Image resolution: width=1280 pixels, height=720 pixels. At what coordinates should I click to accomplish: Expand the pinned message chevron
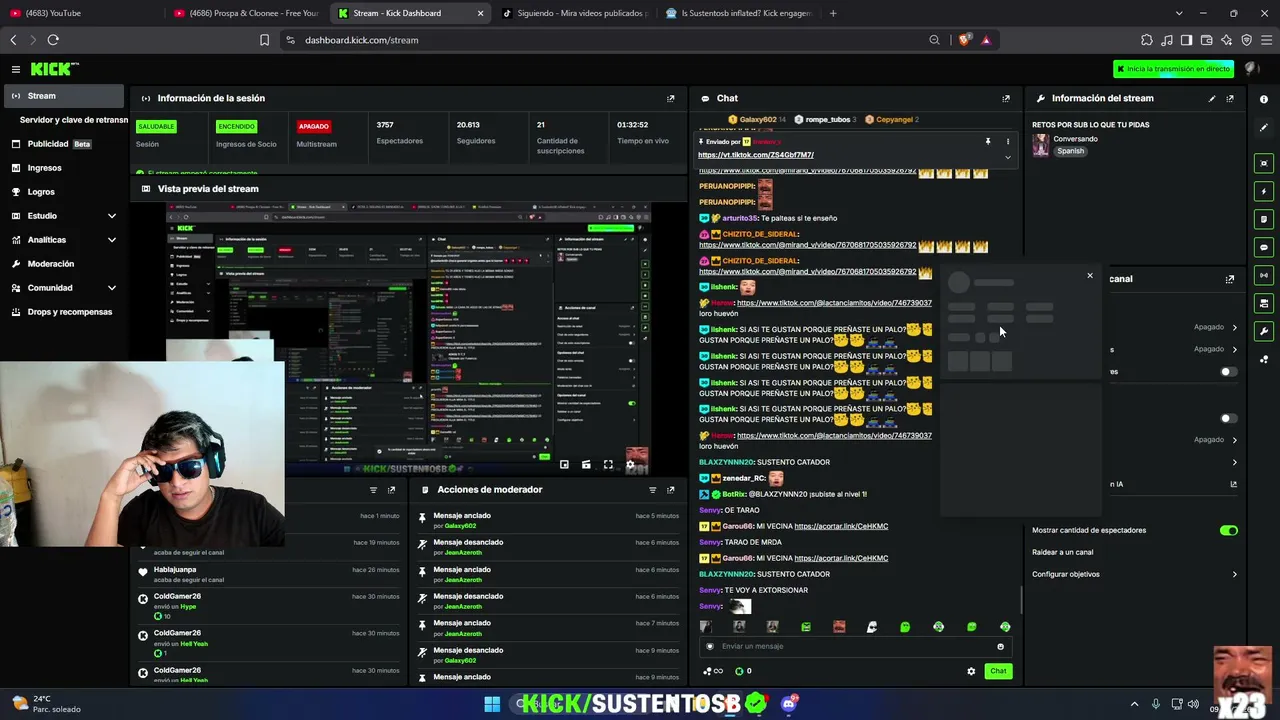pos(1008,157)
